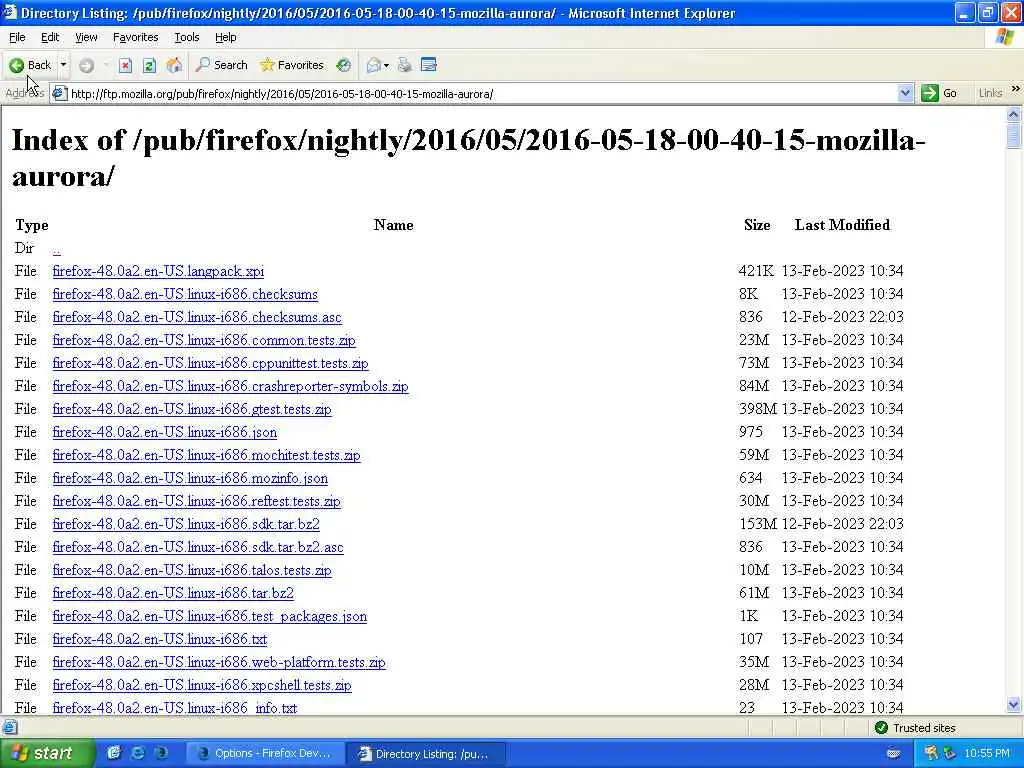1024x768 pixels.
Task: Expand the Links toolbar chevron
Action: tap(1015, 88)
